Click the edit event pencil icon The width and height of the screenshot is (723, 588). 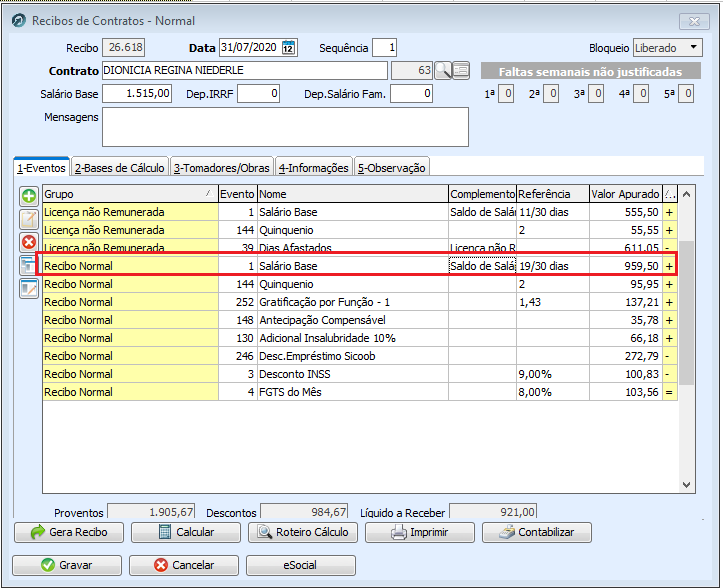click(29, 219)
